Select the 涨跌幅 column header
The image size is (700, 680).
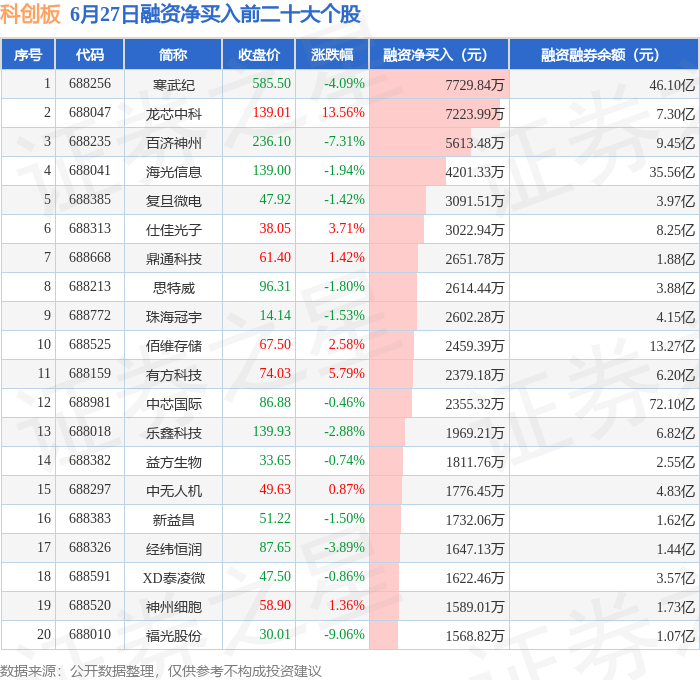tap(332, 54)
